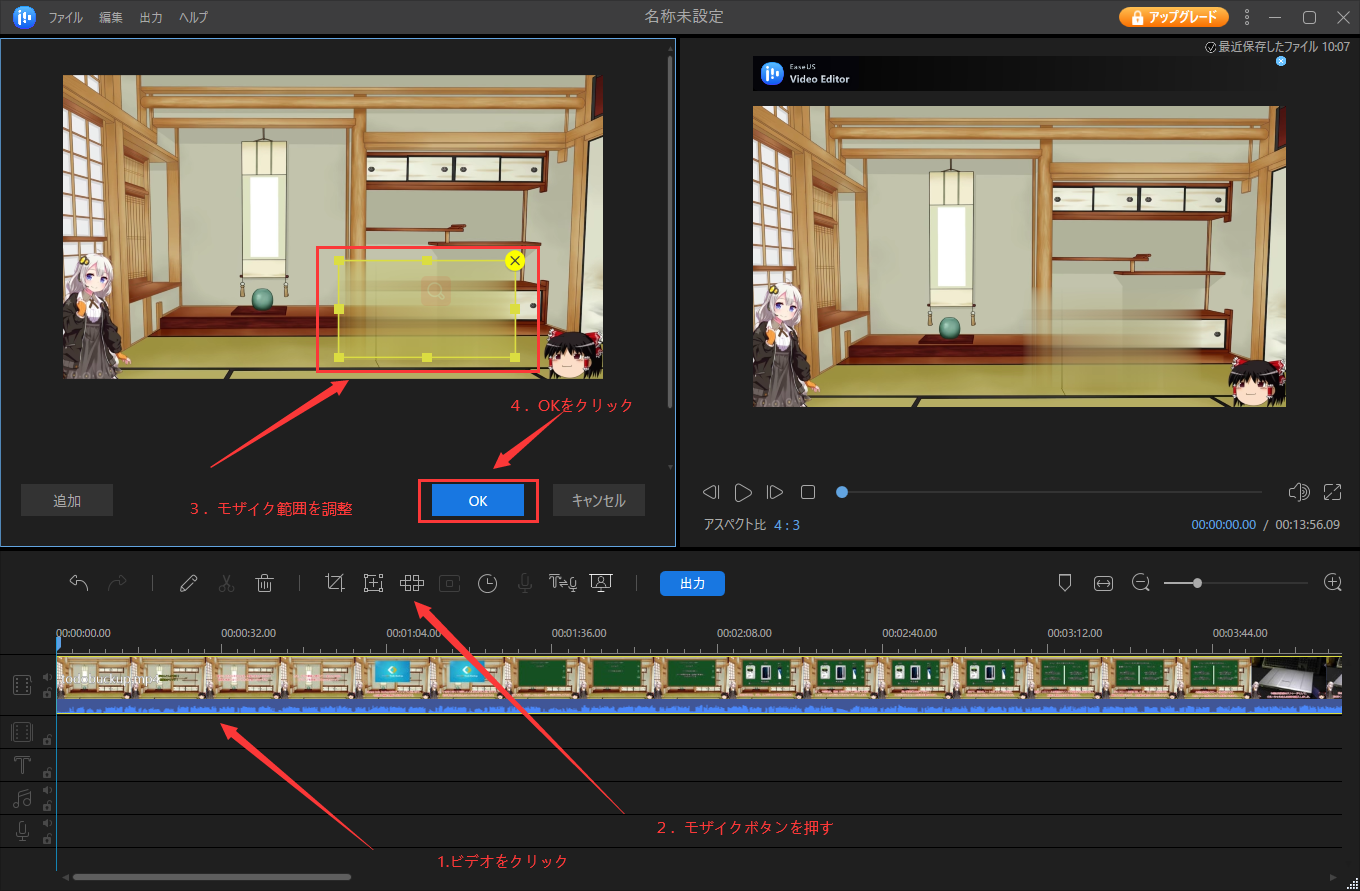
Task: Open the three-dot more options menu
Action: click(x=1246, y=17)
